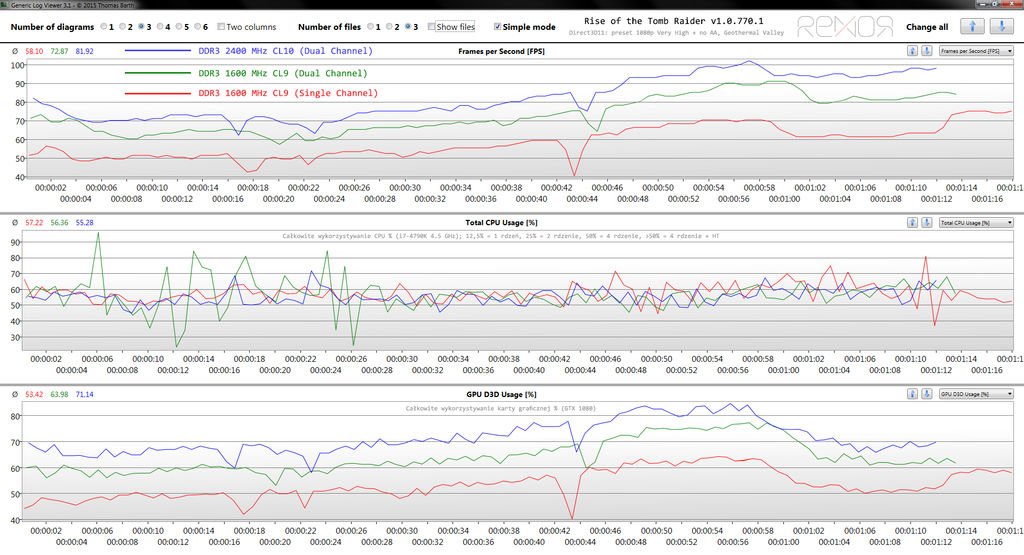Image resolution: width=1024 pixels, height=555 pixels.
Task: Click the Rexor logo
Action: point(844,27)
